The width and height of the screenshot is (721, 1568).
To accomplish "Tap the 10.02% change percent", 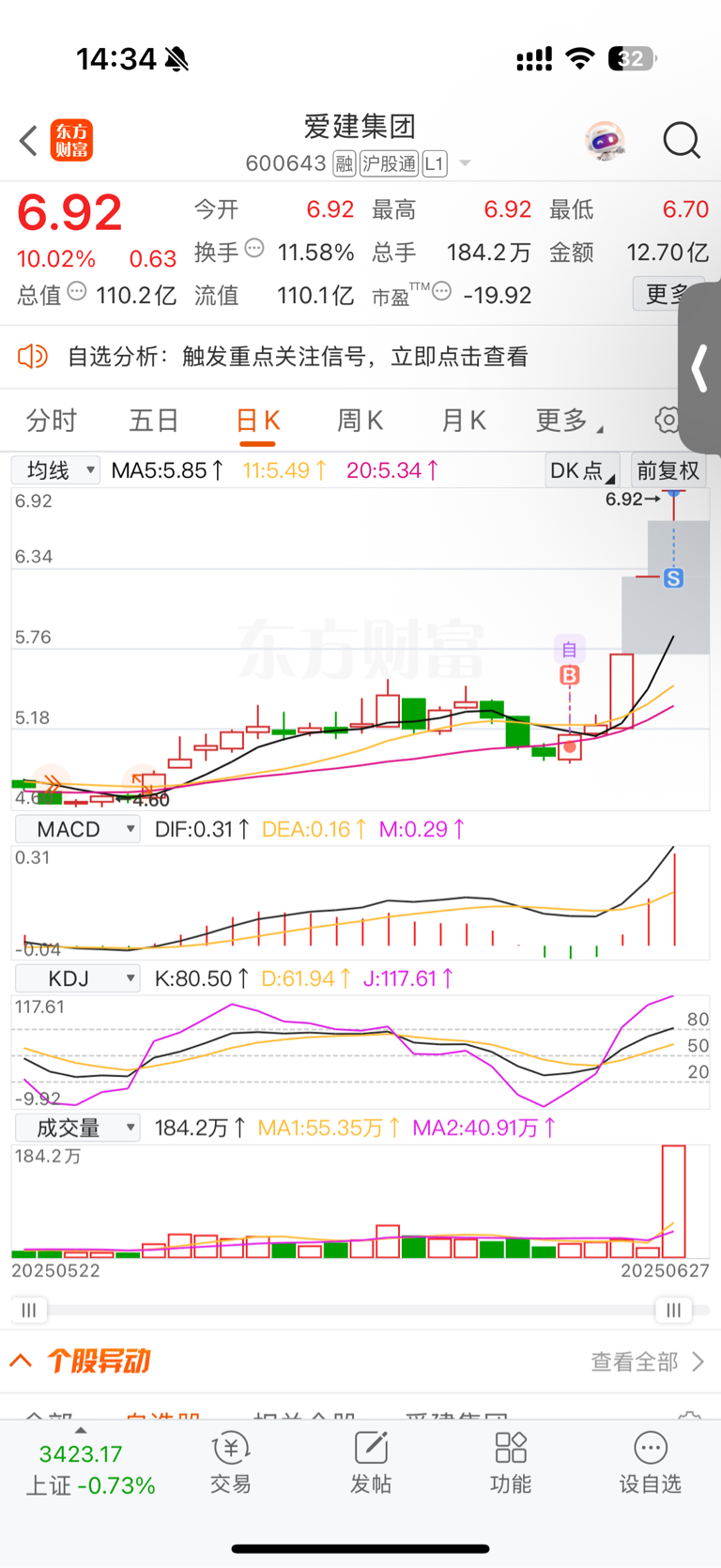I will (x=56, y=259).
